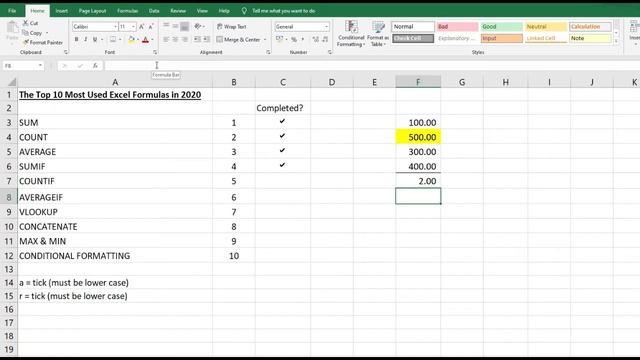Image resolution: width=640 pixels, height=360 pixels.
Task: Open Conditional Formatting menu
Action: [351, 33]
